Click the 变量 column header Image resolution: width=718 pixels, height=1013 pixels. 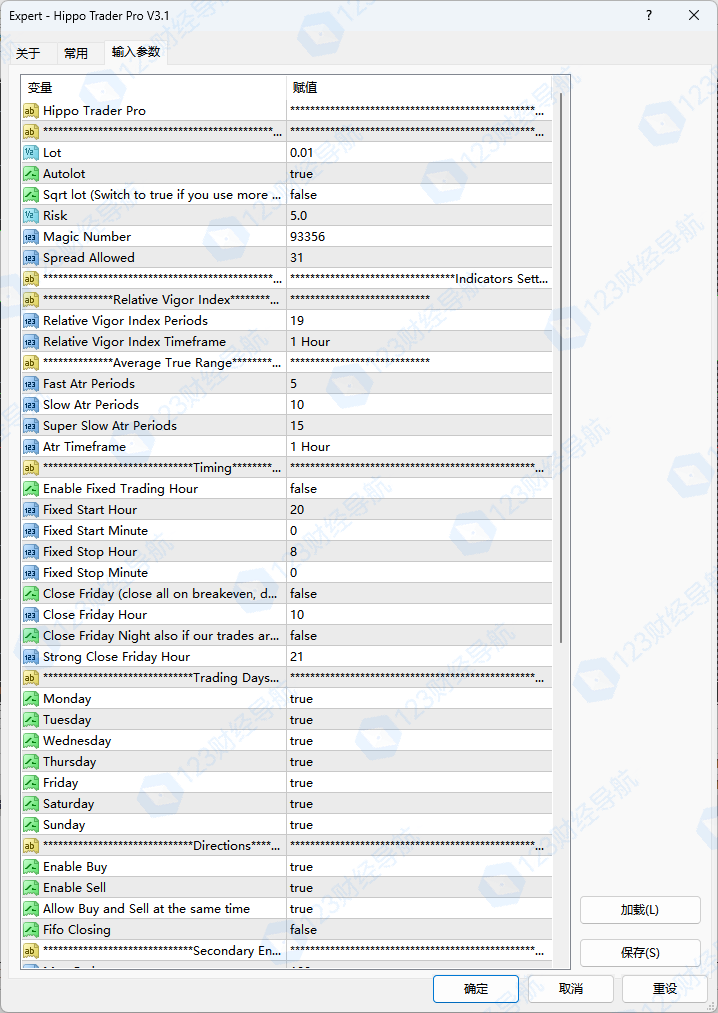tap(154, 88)
